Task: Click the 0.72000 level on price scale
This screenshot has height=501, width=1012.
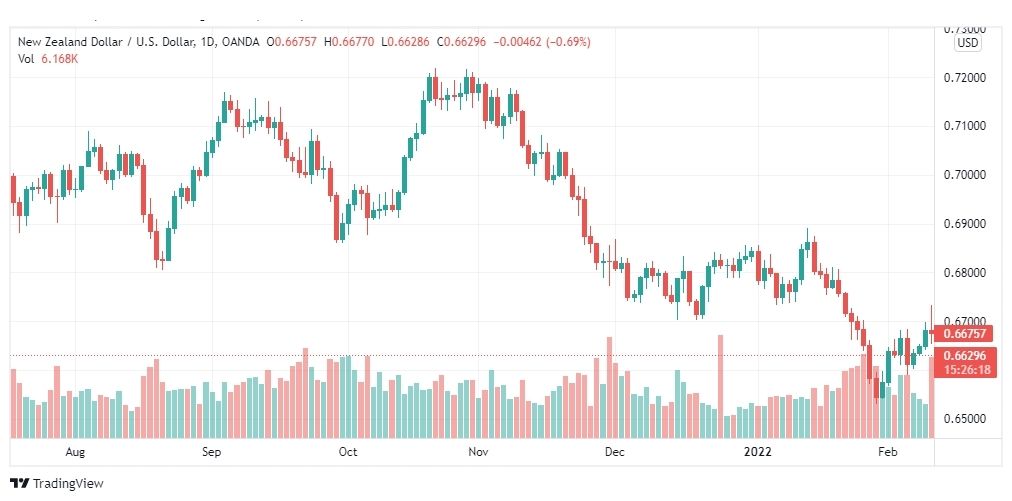Action: pos(964,77)
